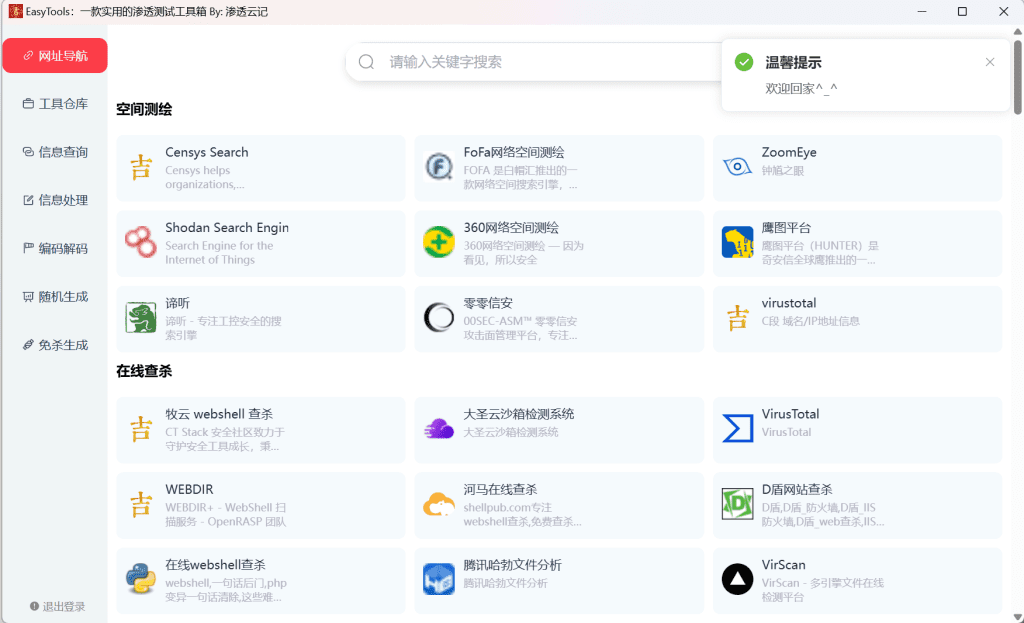Click the 大圣云沙箱检测系统 title text

[x=519, y=414]
